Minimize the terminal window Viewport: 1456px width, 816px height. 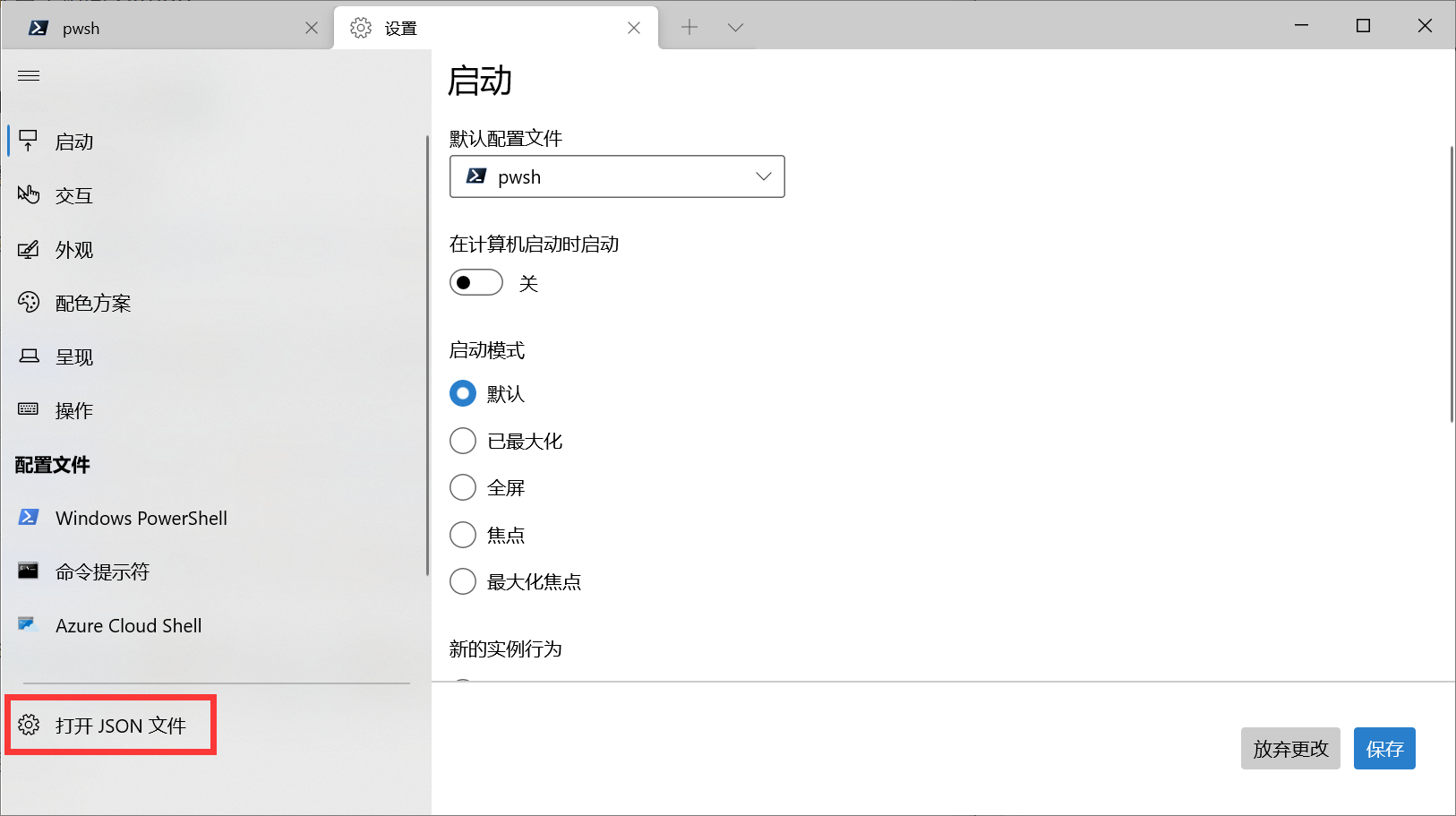click(x=1302, y=26)
